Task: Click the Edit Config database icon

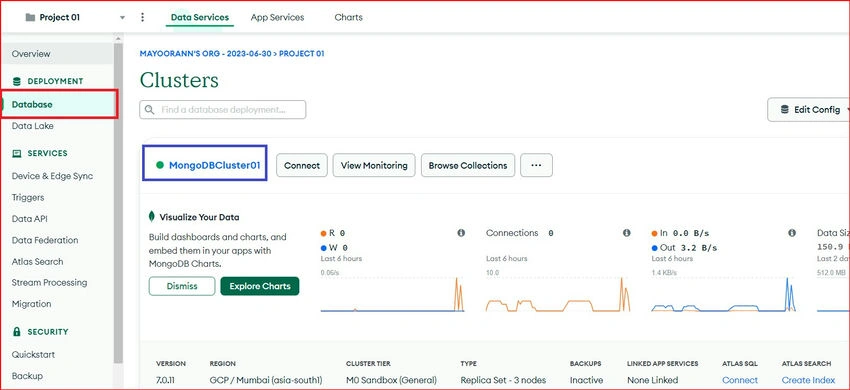Action: tap(784, 110)
